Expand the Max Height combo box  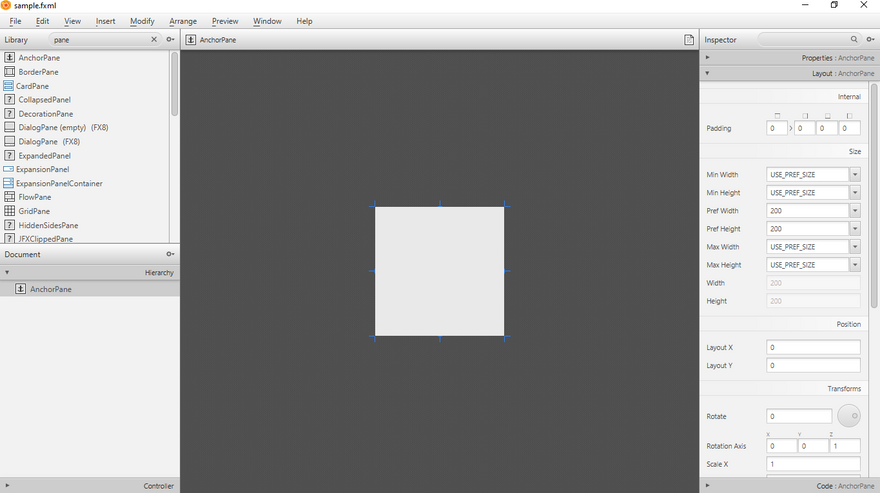854,265
